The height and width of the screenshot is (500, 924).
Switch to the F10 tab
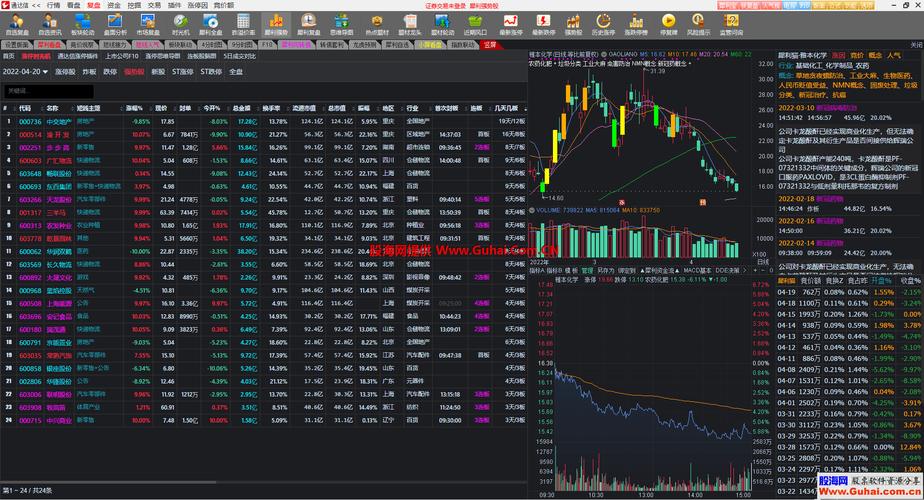tap(267, 45)
